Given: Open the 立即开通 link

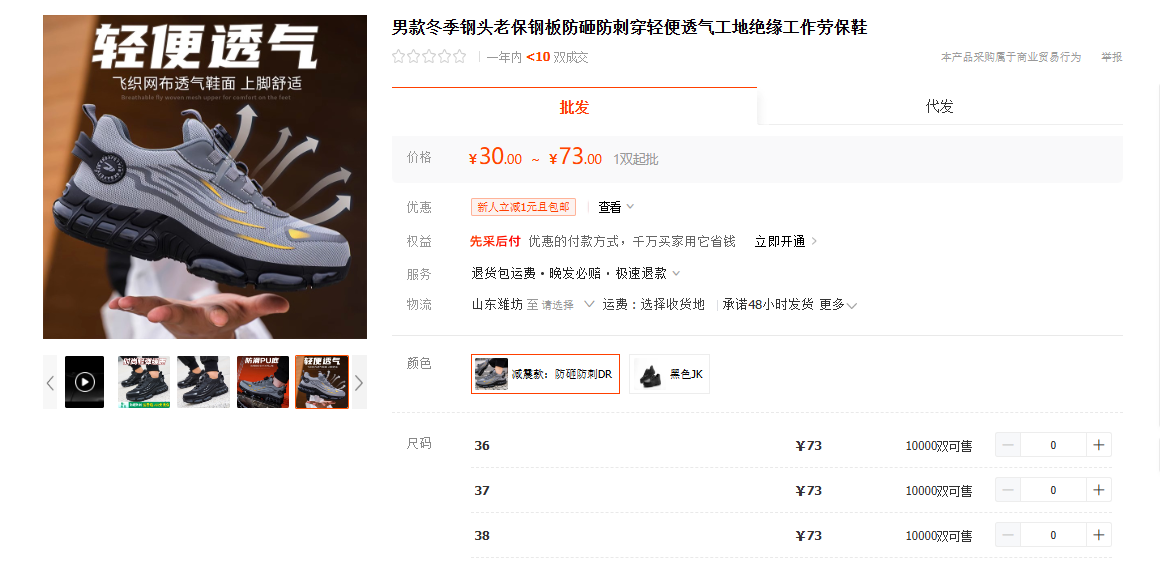Looking at the screenshot, I should coord(786,241).
